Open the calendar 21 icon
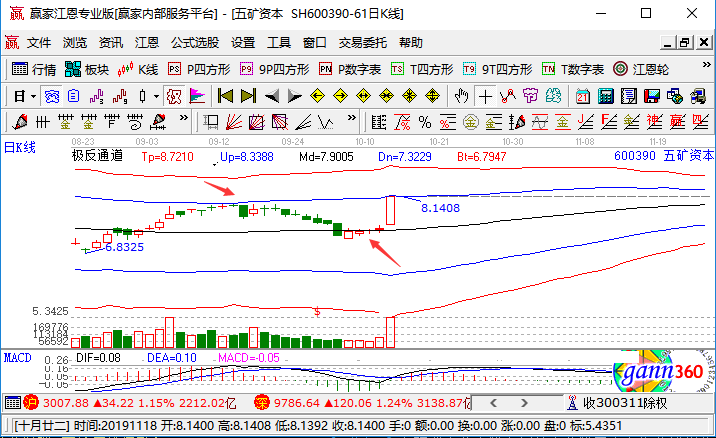 pyautogui.click(x=582, y=96)
